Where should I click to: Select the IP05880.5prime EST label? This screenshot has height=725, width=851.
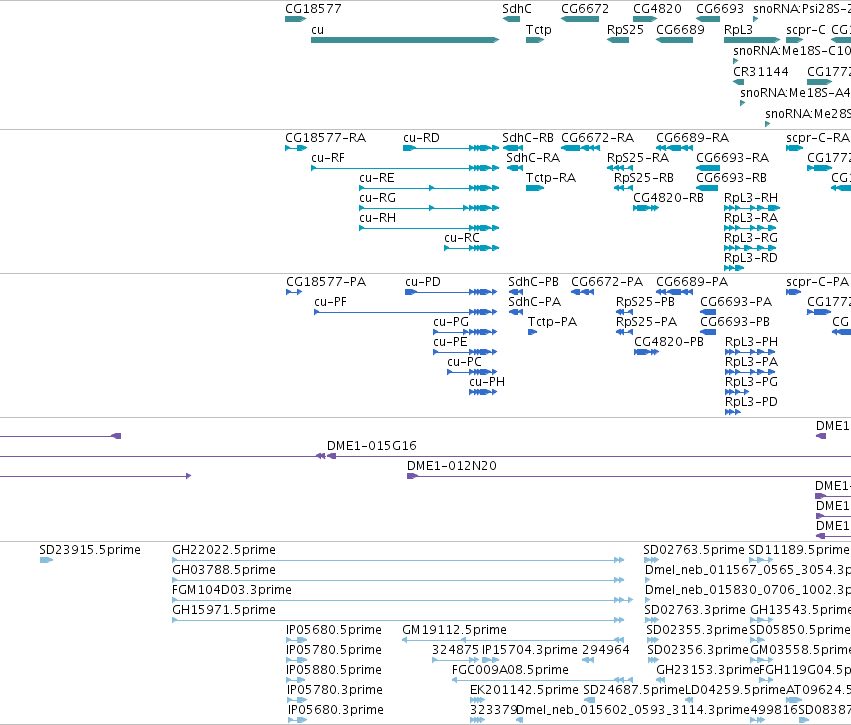334,670
